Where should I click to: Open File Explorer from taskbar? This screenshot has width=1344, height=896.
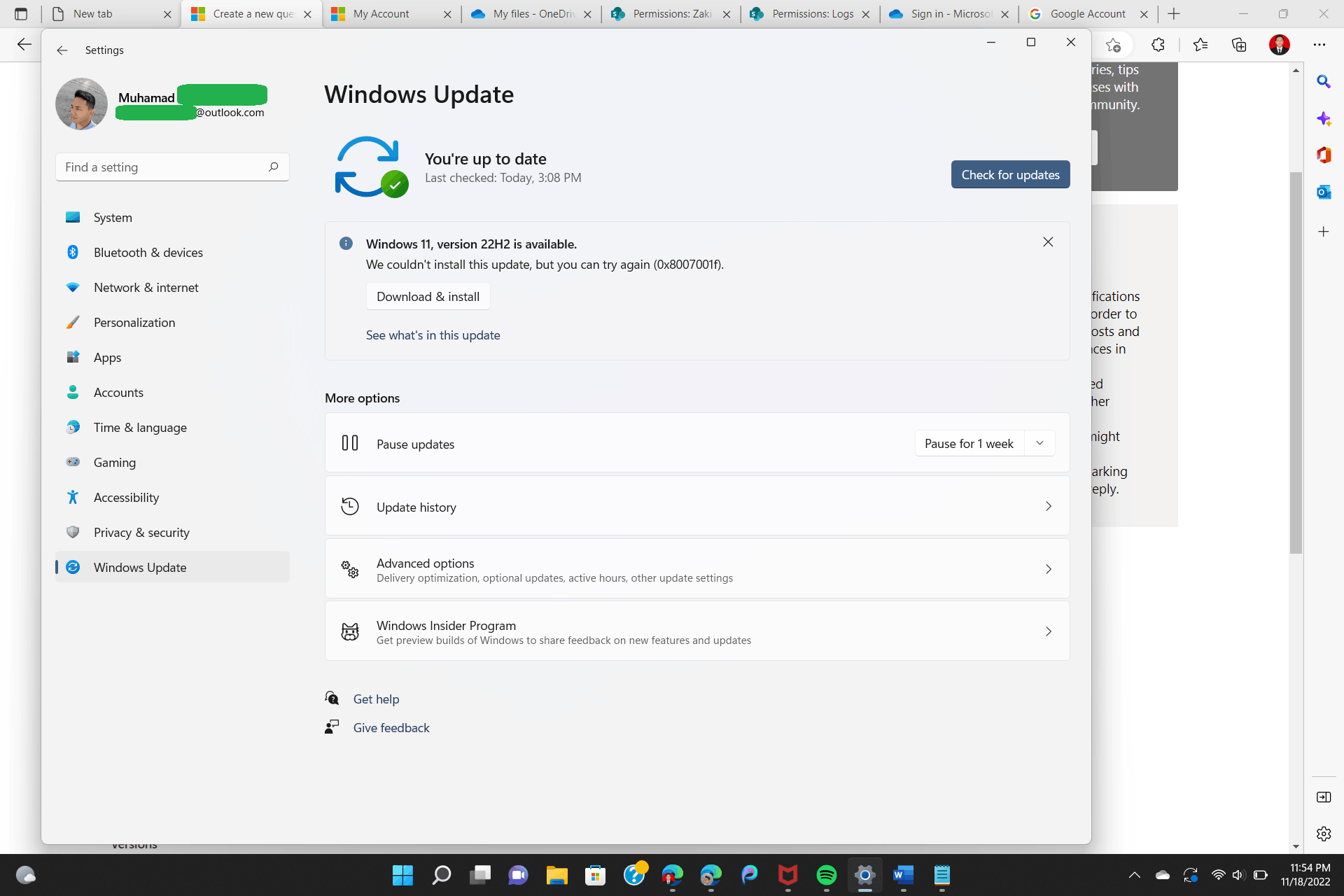pyautogui.click(x=556, y=875)
